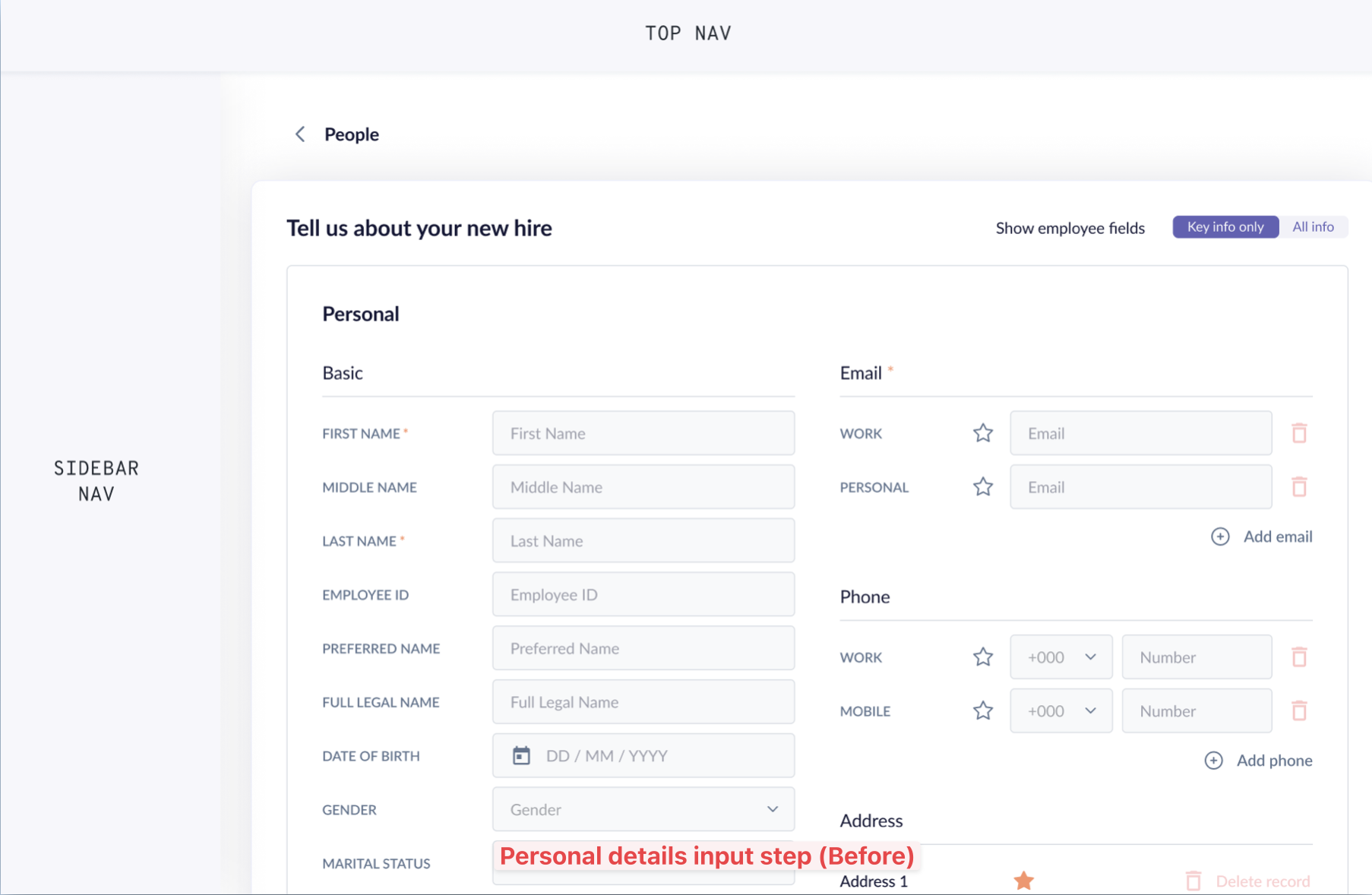
Task: Click the Delete record link
Action: click(x=1263, y=881)
